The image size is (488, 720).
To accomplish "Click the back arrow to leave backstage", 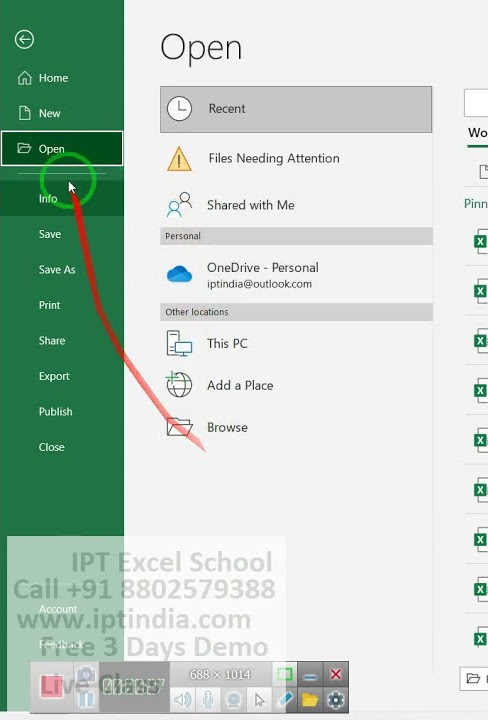I will point(24,39).
